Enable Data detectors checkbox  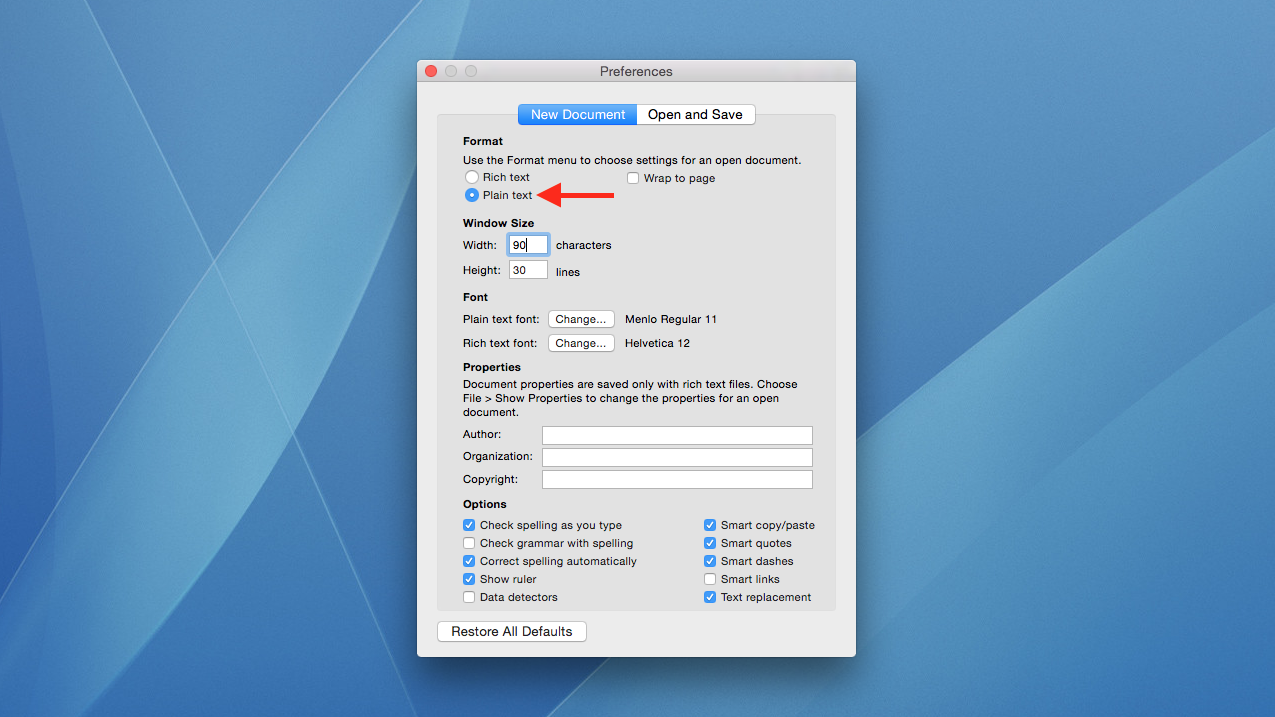click(469, 597)
